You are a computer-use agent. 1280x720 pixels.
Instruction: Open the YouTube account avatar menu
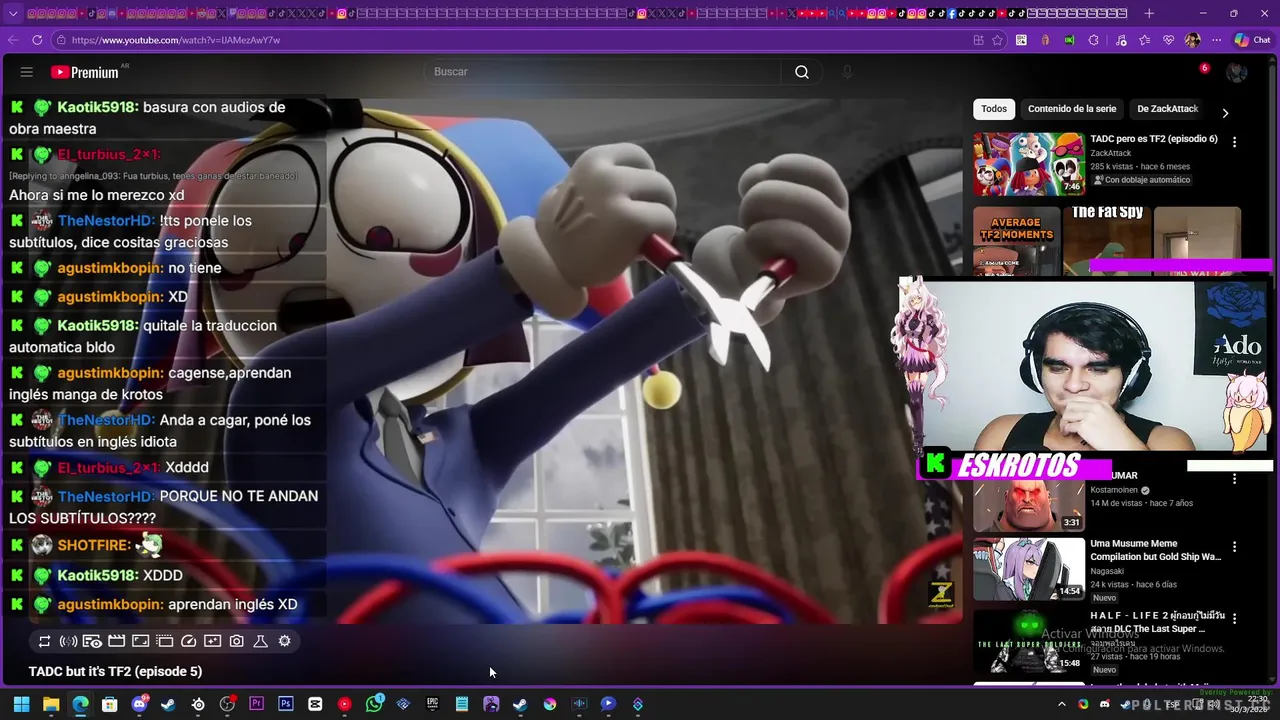pos(1237,72)
